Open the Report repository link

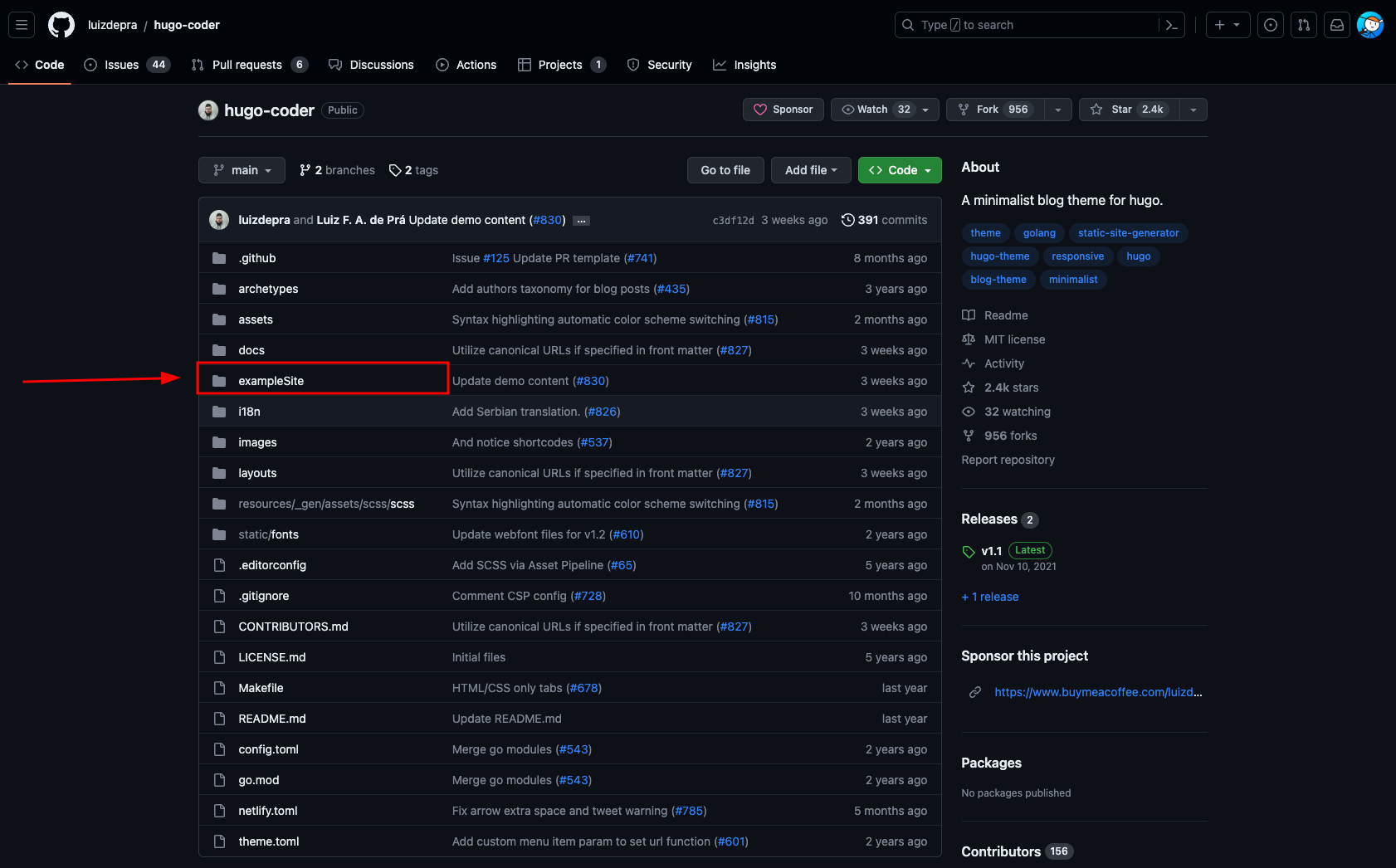1008,460
